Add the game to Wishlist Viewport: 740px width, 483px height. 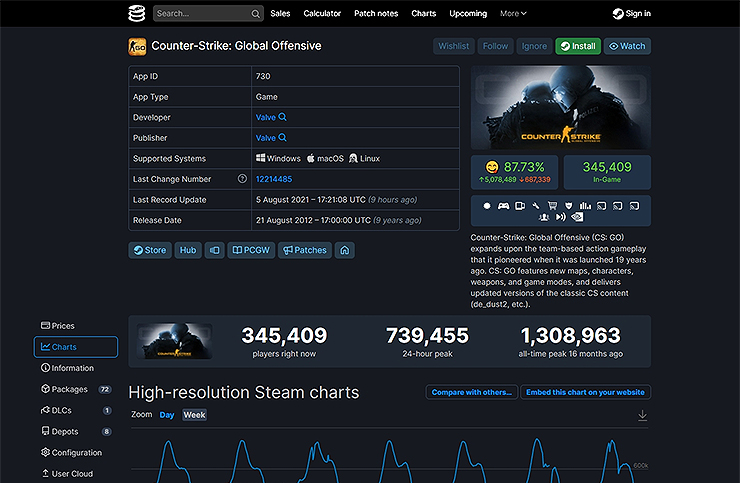point(454,46)
